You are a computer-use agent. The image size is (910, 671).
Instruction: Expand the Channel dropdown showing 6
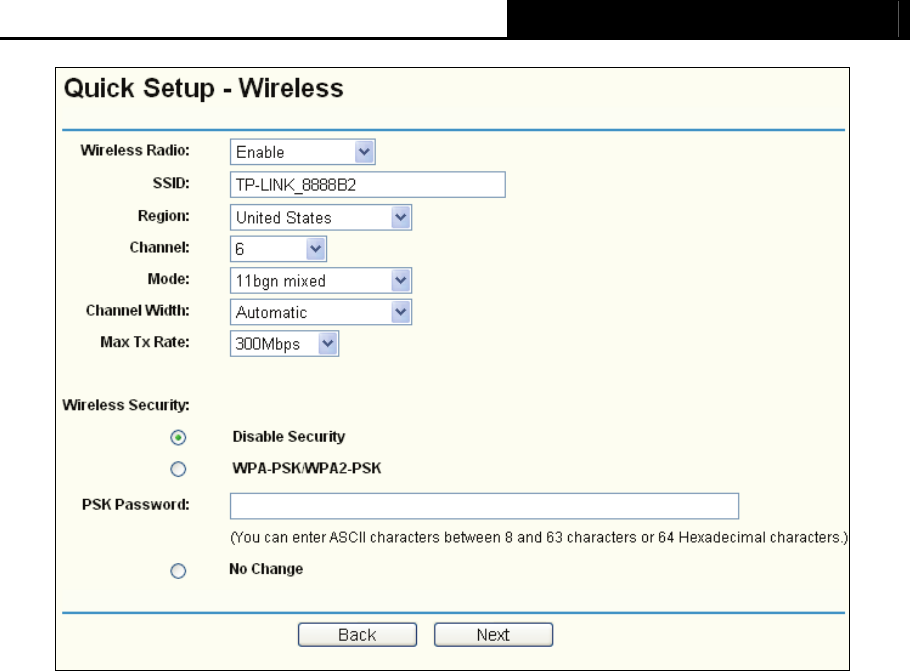pyautogui.click(x=278, y=249)
